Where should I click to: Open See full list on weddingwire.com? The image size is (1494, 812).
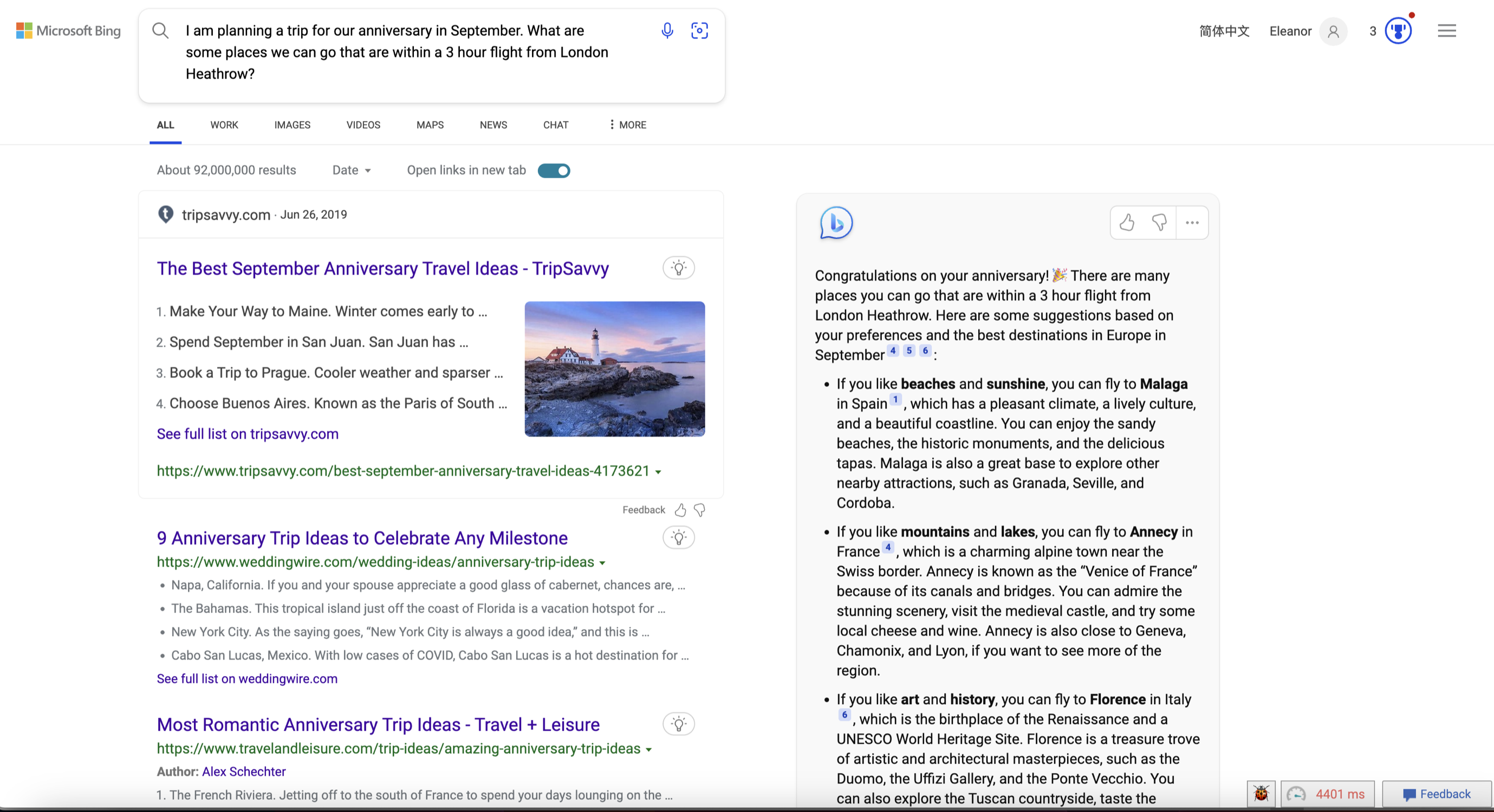247,679
